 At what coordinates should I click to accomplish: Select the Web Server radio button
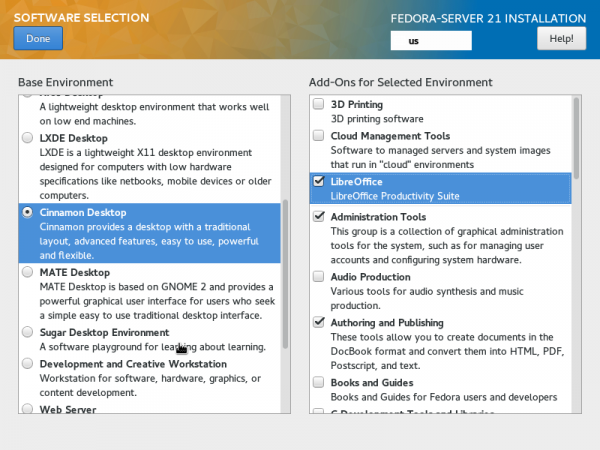[28, 408]
